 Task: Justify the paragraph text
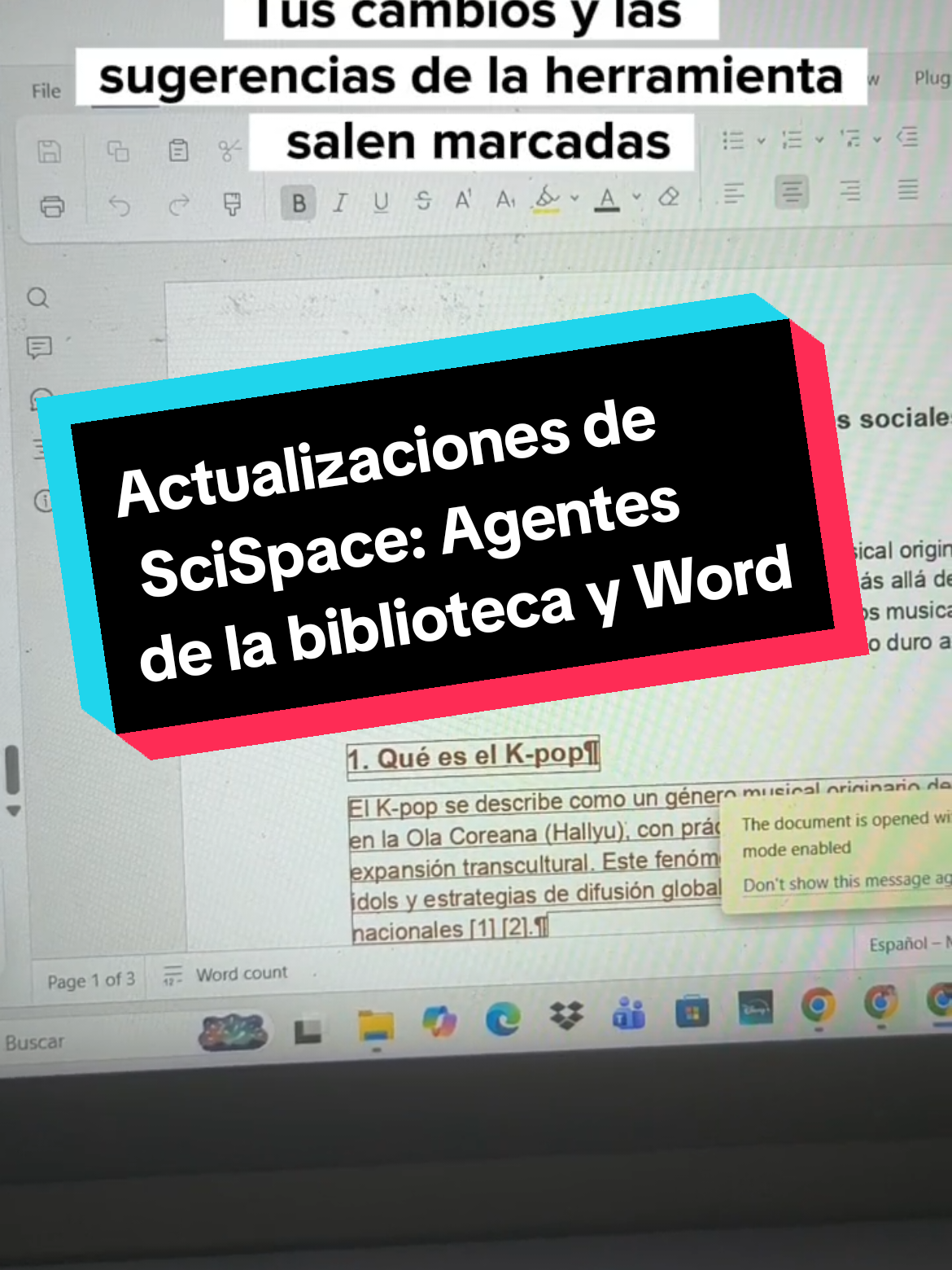click(908, 189)
